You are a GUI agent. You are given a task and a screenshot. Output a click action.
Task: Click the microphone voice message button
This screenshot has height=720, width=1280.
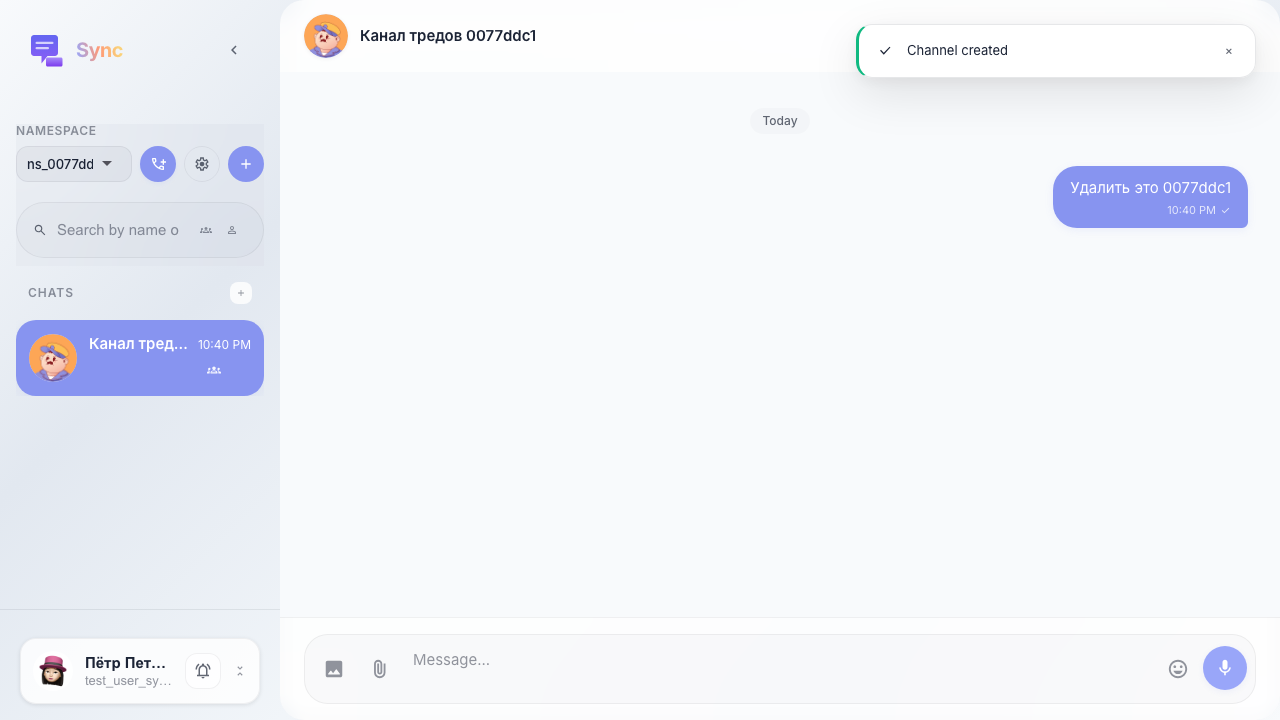[x=1225, y=668]
